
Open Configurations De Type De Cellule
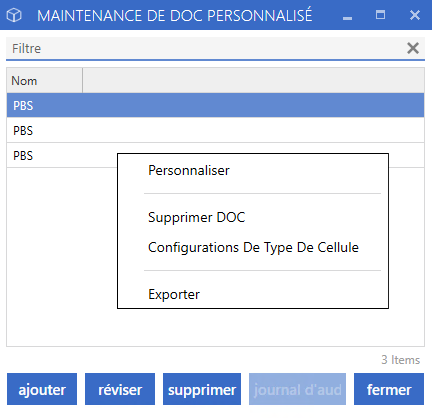[x=253, y=247]
